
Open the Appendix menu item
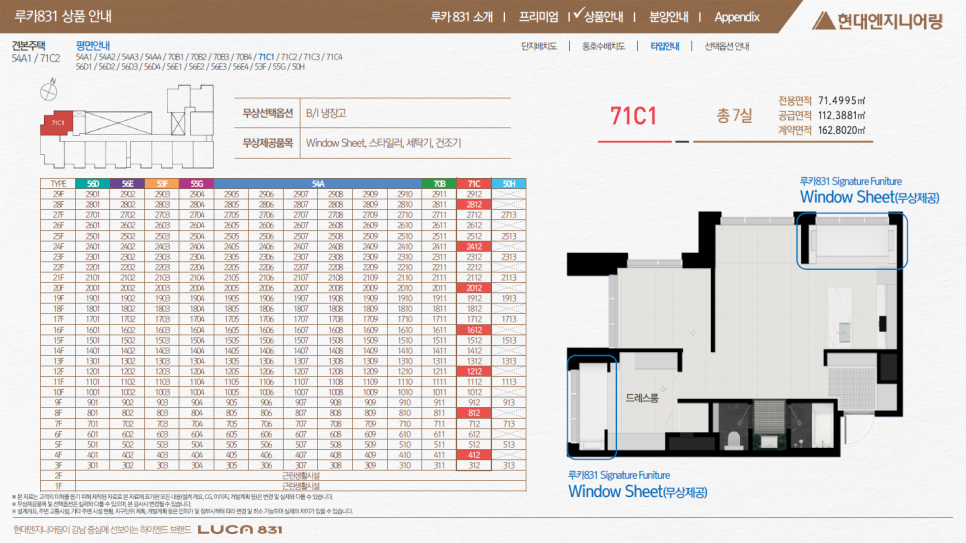point(737,17)
